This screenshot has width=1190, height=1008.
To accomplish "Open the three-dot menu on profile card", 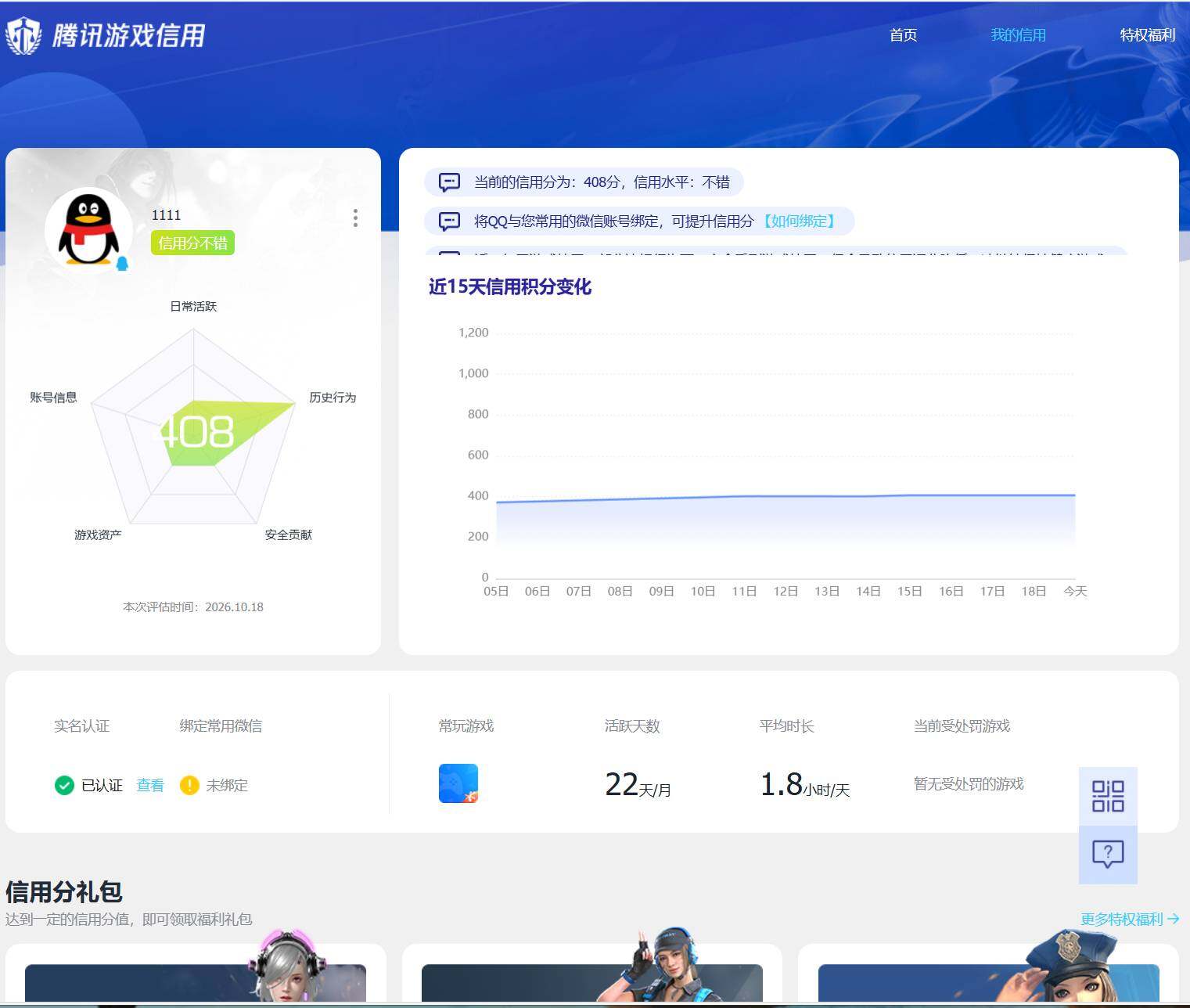I will 355,218.
